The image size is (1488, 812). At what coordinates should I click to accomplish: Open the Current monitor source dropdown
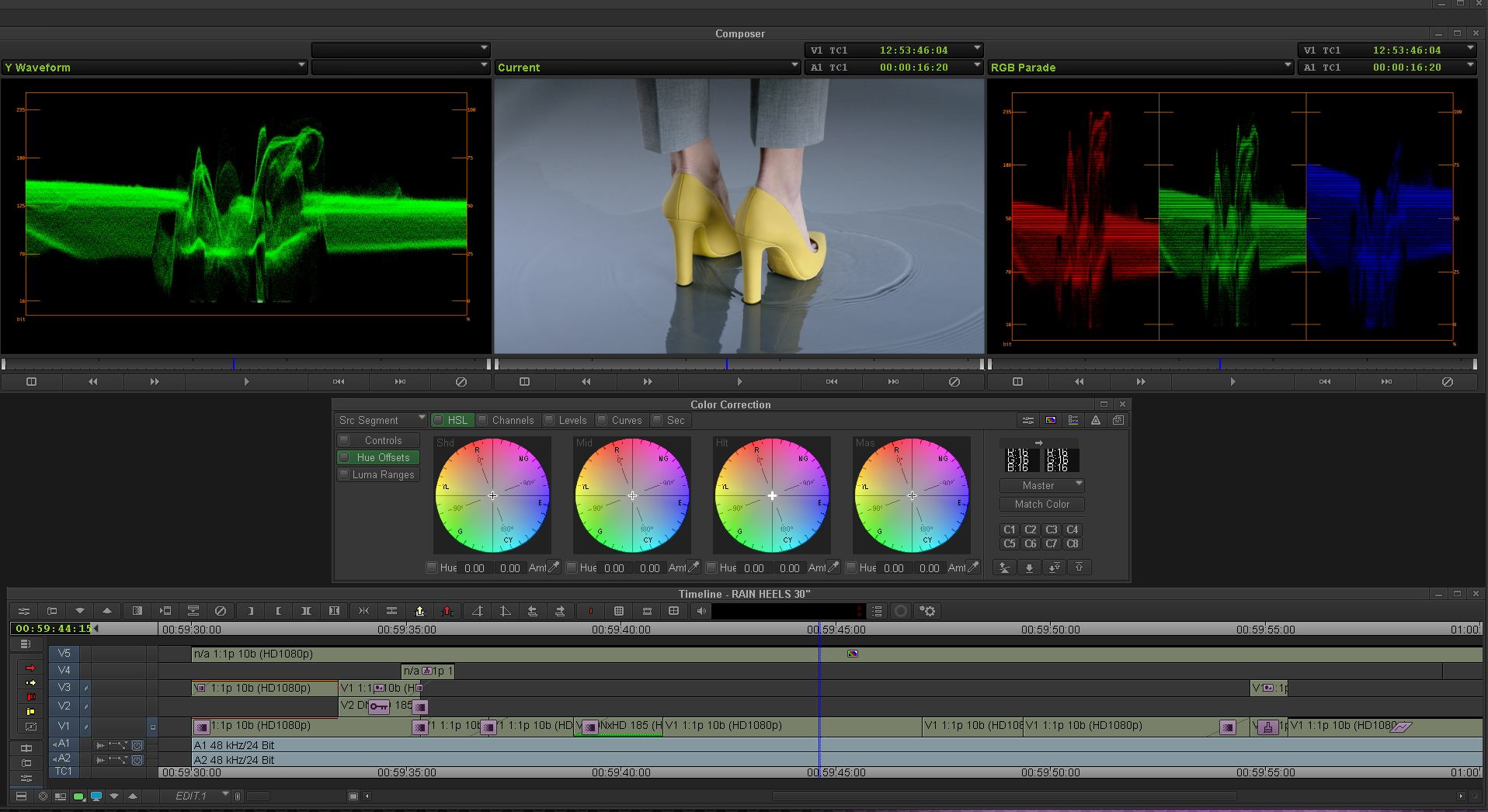coord(648,68)
